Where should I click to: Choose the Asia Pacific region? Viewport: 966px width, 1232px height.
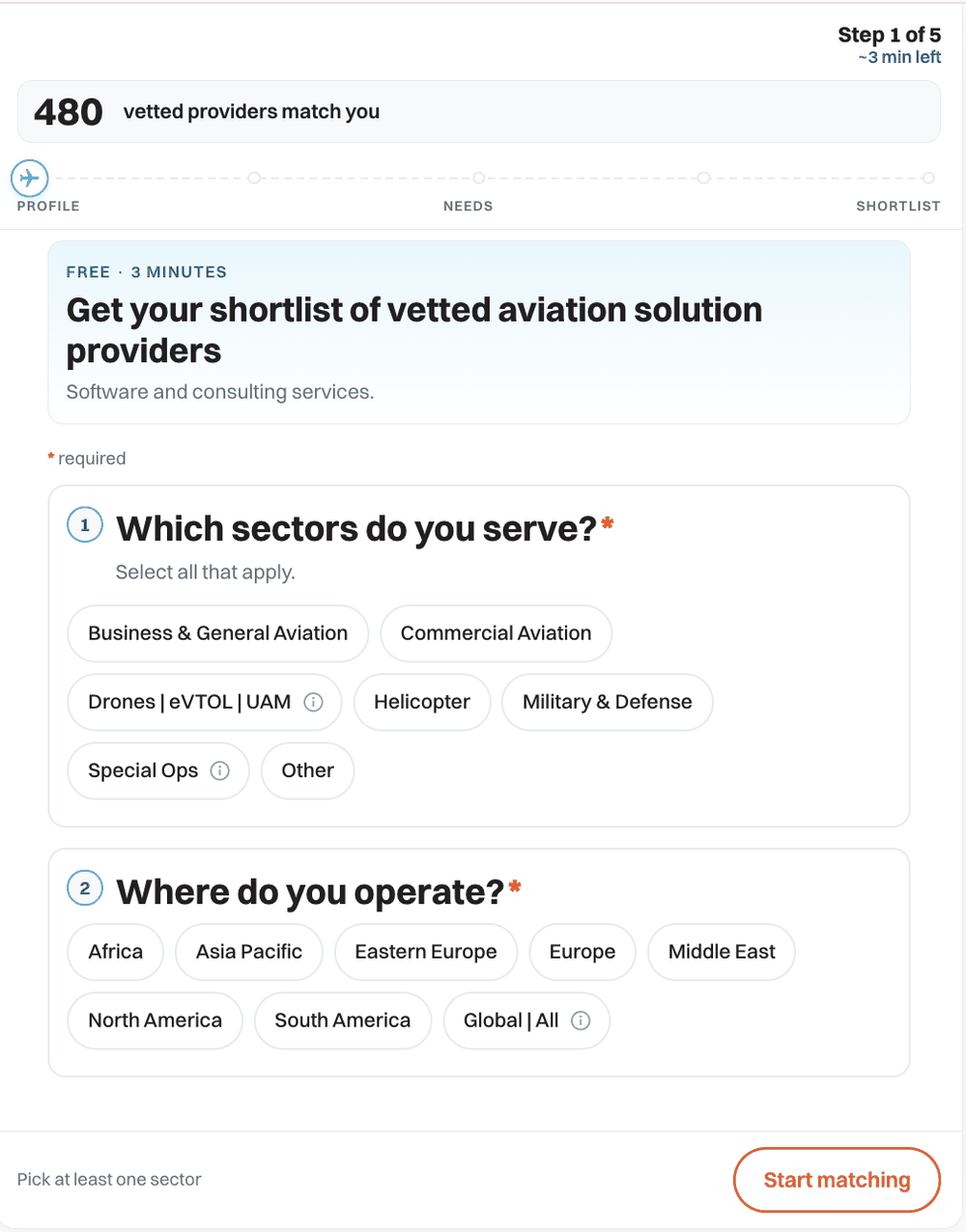coord(249,952)
